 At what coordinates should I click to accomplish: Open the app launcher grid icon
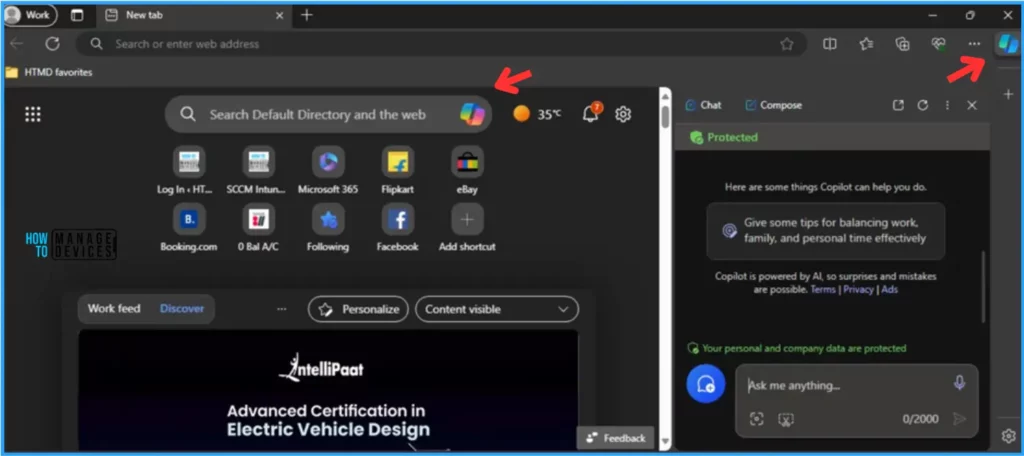pyautogui.click(x=33, y=114)
